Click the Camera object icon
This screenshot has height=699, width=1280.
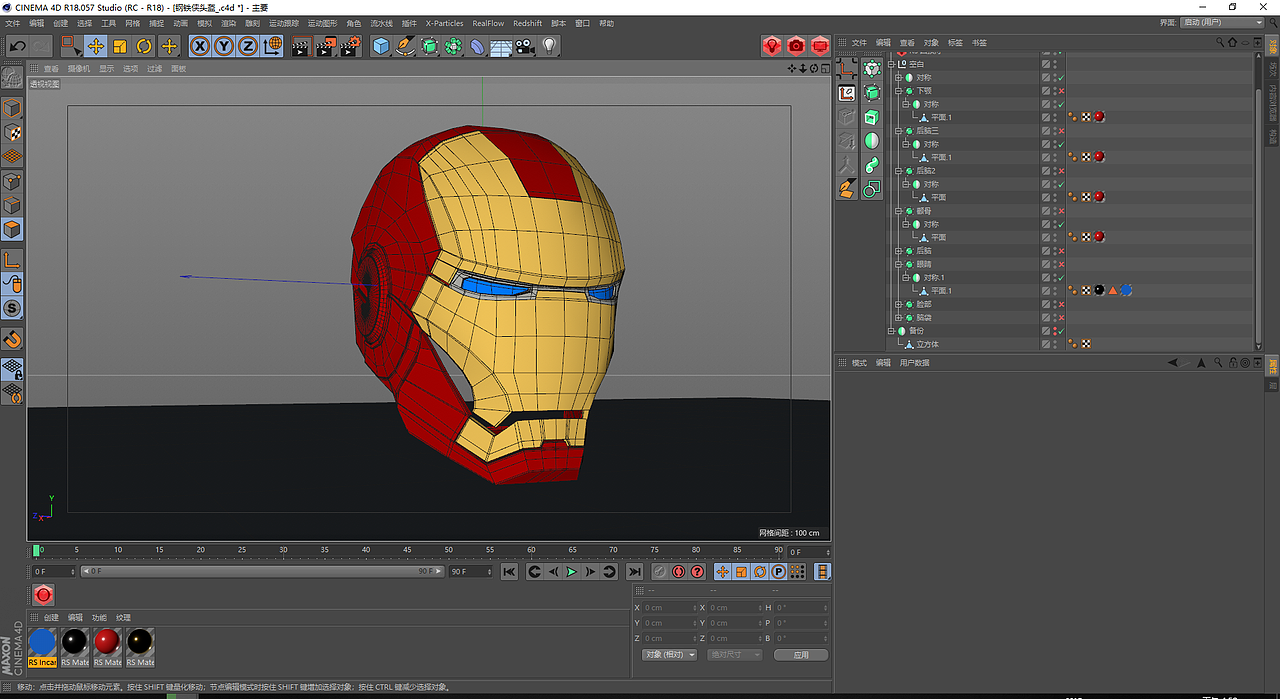pos(525,46)
